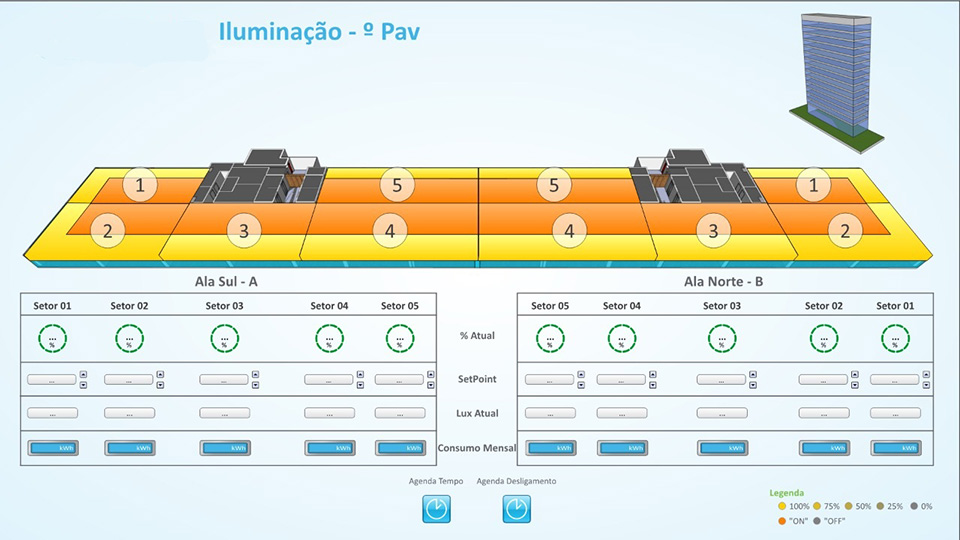Increase SetPoint for Ala Norte Setor 01
The image size is (960, 540).
pos(926,374)
